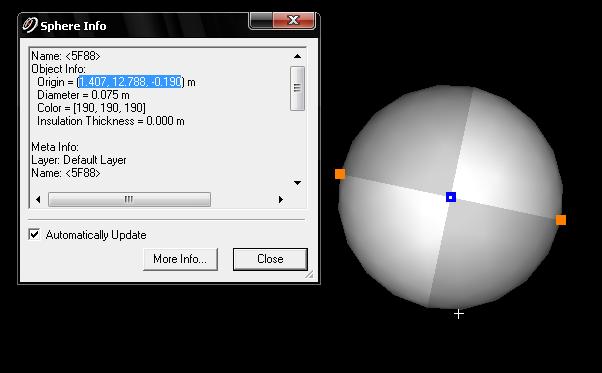The height and width of the screenshot is (373, 602).
Task: Click the Color = [190, 190, 190] line
Action: (91, 108)
